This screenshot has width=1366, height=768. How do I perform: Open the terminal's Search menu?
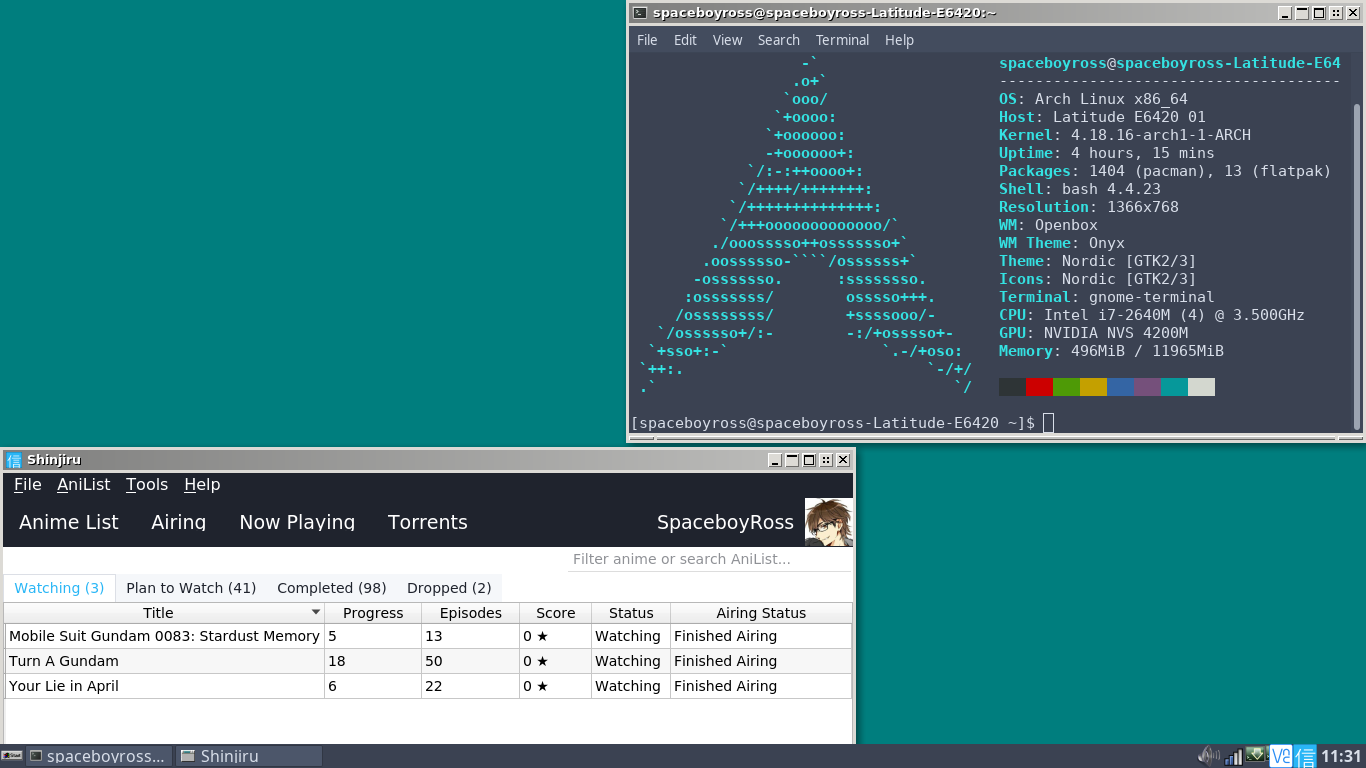pos(778,40)
